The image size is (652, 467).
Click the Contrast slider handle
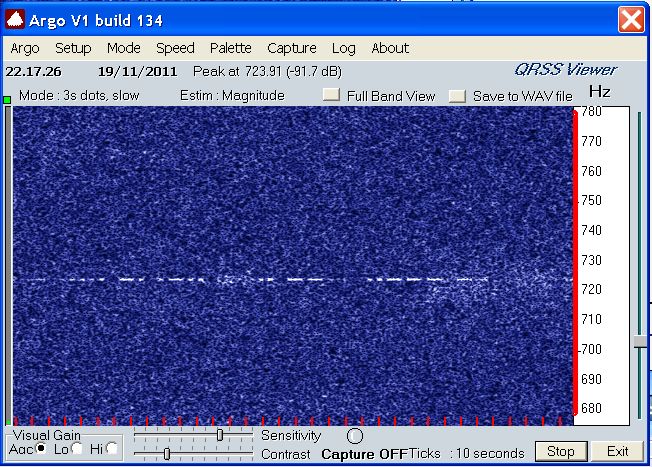coord(167,454)
